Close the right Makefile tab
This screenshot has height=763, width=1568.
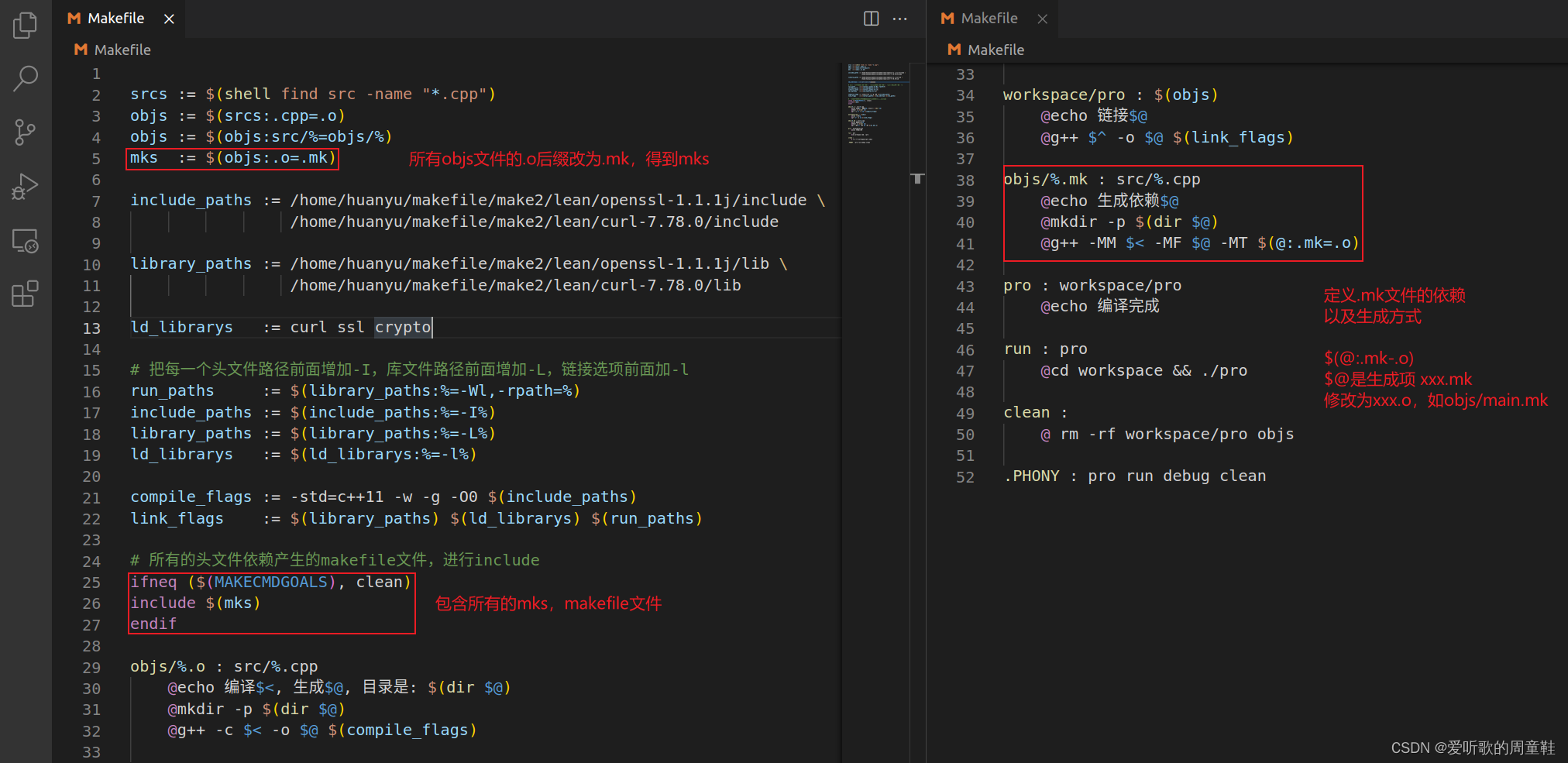tap(1043, 19)
